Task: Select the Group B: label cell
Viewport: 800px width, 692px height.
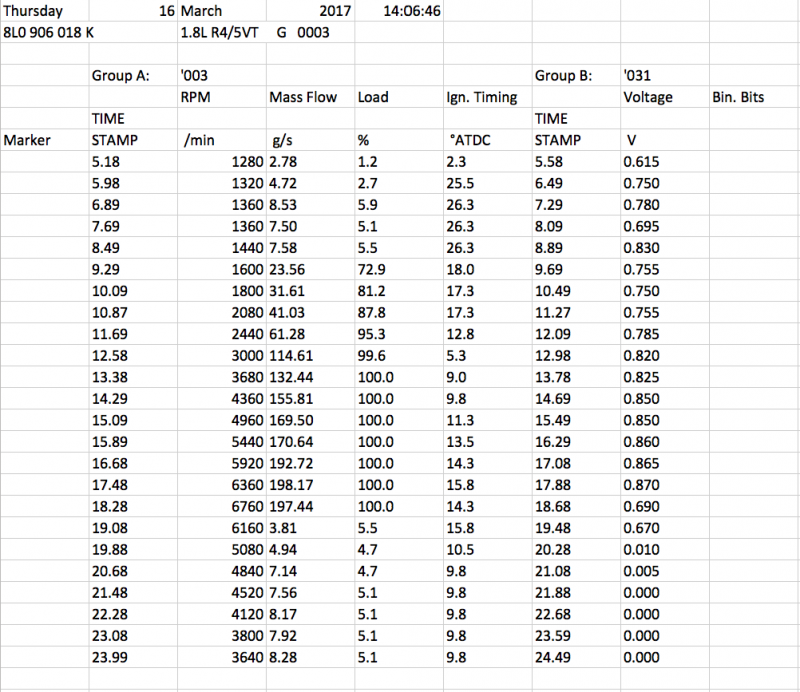Action: point(565,75)
